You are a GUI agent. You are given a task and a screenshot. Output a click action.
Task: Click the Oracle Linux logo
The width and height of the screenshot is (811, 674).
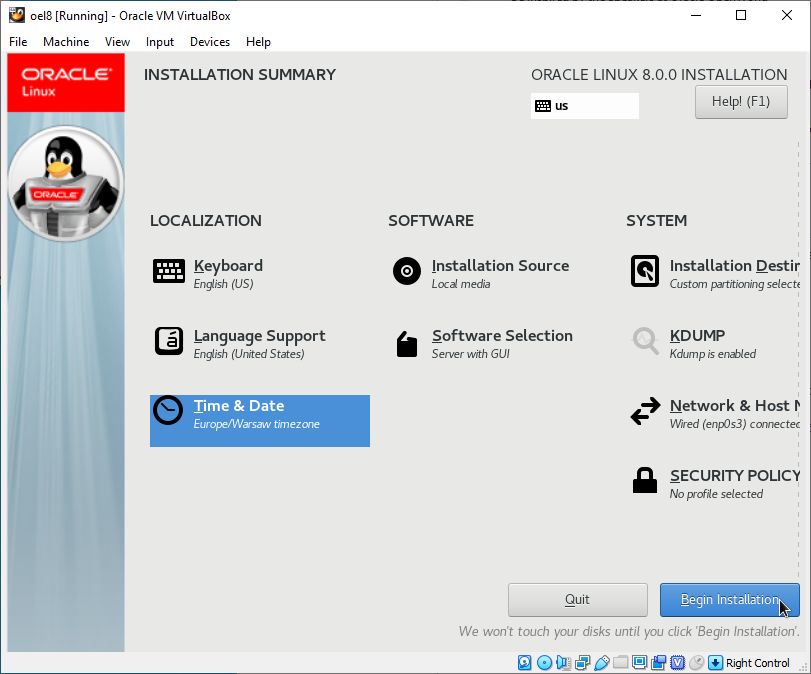point(66,83)
